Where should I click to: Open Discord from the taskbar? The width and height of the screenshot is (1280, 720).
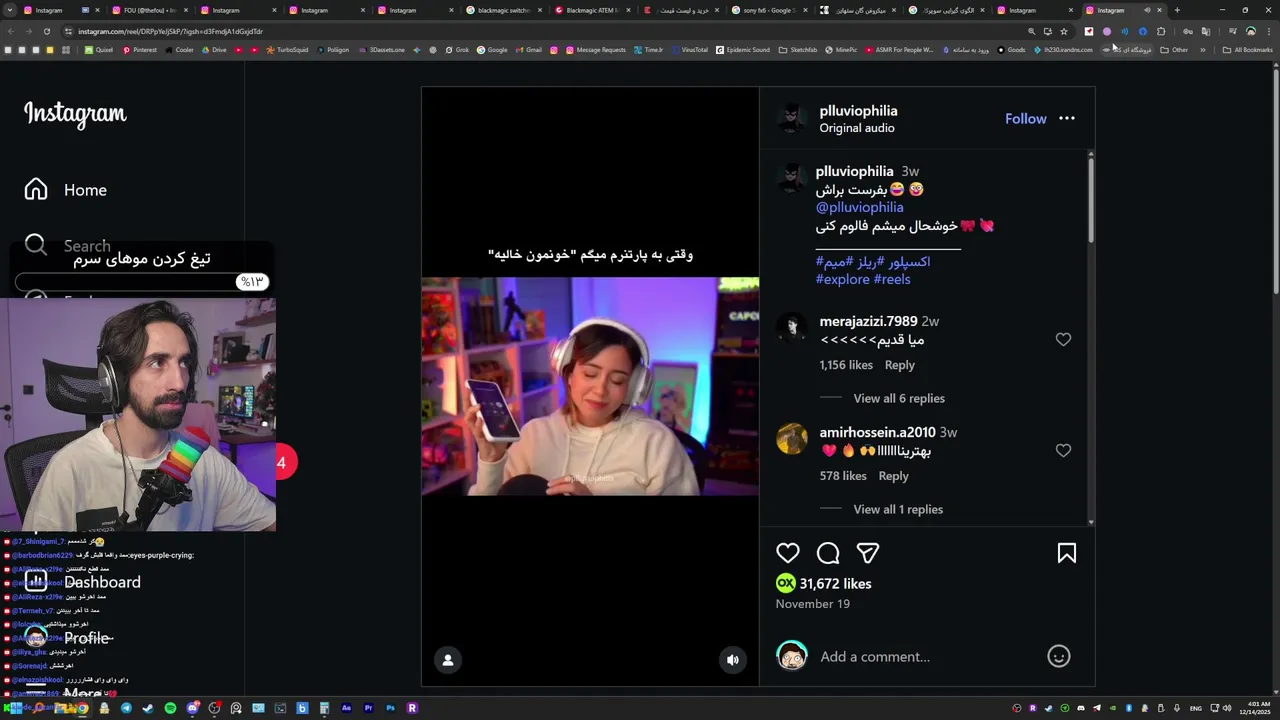click(x=192, y=708)
